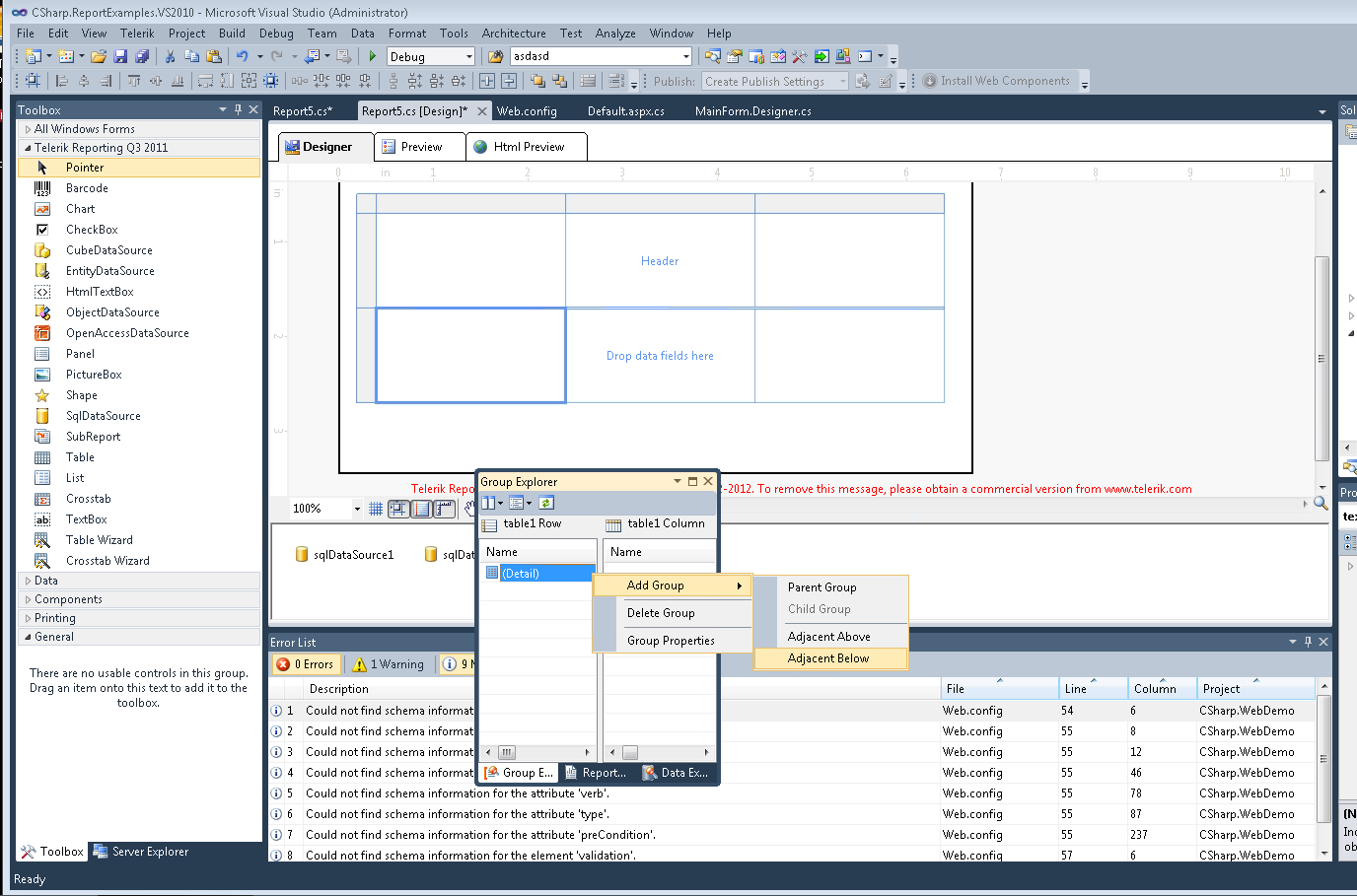
Task: Choose Adjacent Below from the submenu
Action: pos(830,658)
